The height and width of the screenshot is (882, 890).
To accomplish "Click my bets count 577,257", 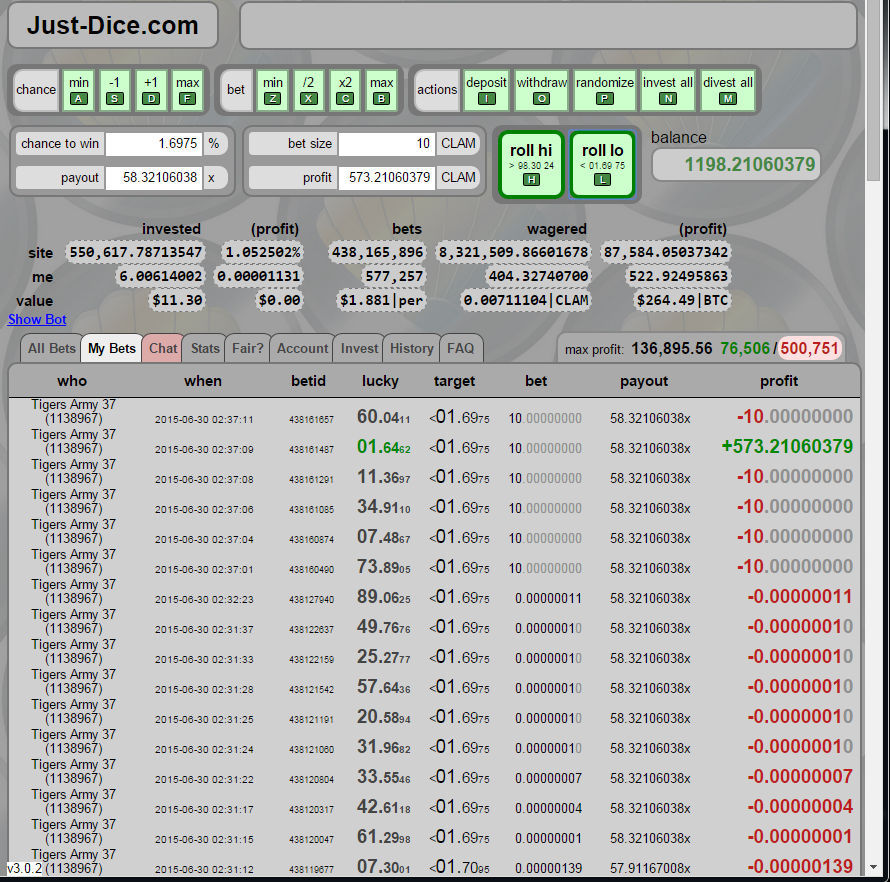I will point(394,276).
